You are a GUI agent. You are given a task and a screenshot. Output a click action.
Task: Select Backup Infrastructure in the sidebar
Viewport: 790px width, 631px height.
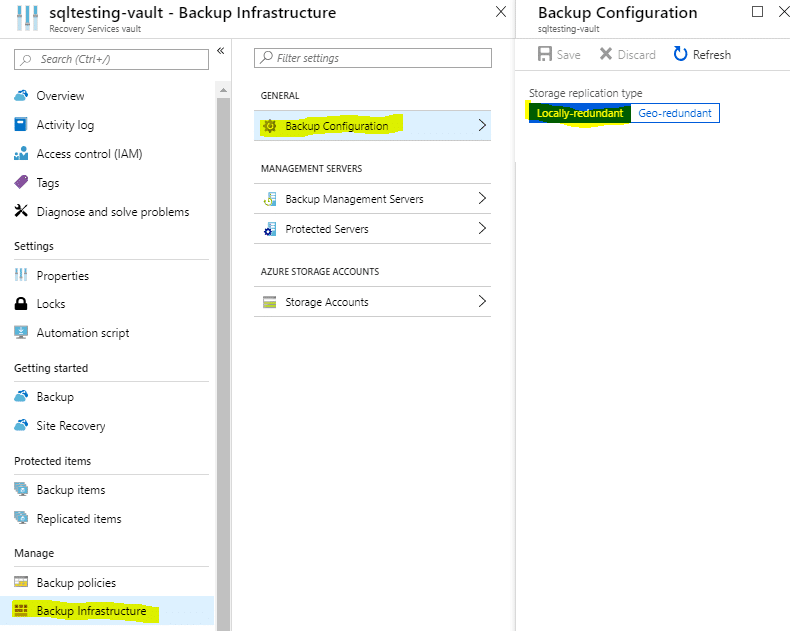(107, 611)
